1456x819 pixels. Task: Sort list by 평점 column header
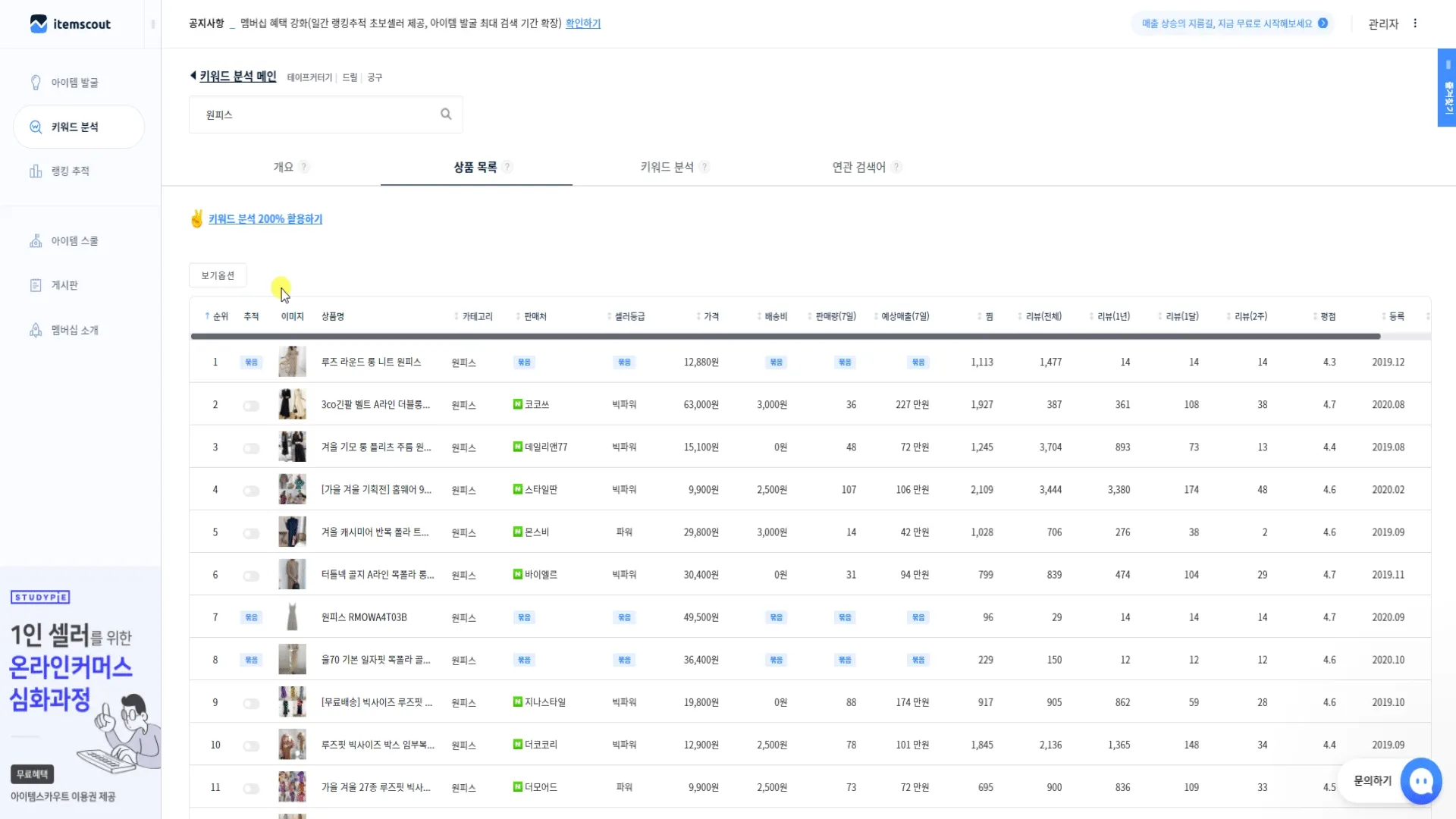1327,316
